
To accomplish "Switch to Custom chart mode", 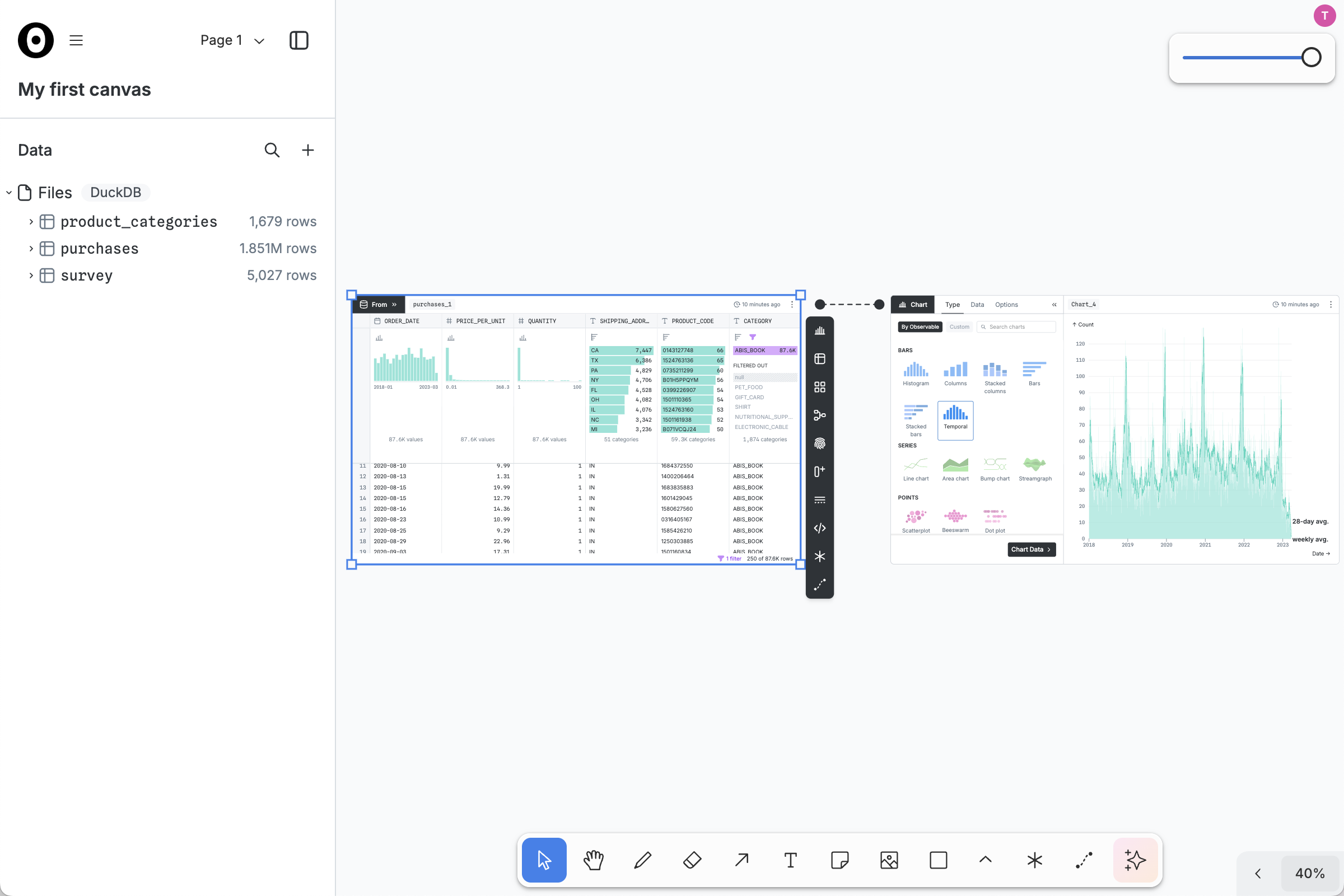I will [959, 327].
